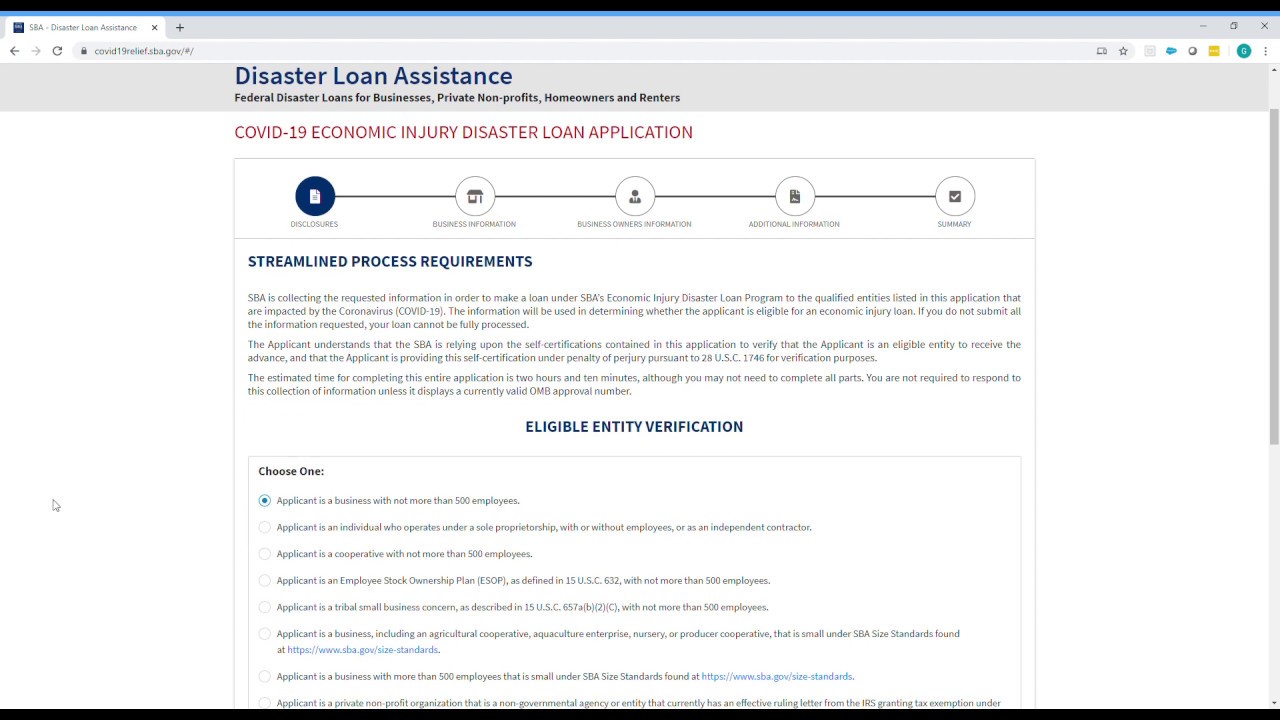Open a new browser tab
The image size is (1280, 720).
[x=180, y=28]
